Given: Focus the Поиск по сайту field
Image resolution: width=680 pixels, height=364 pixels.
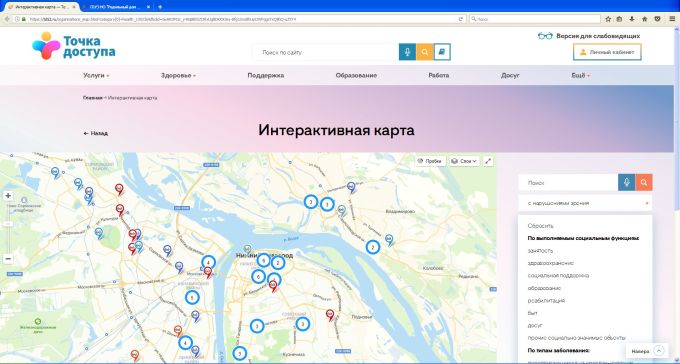Looking at the screenshot, I should 326,52.
